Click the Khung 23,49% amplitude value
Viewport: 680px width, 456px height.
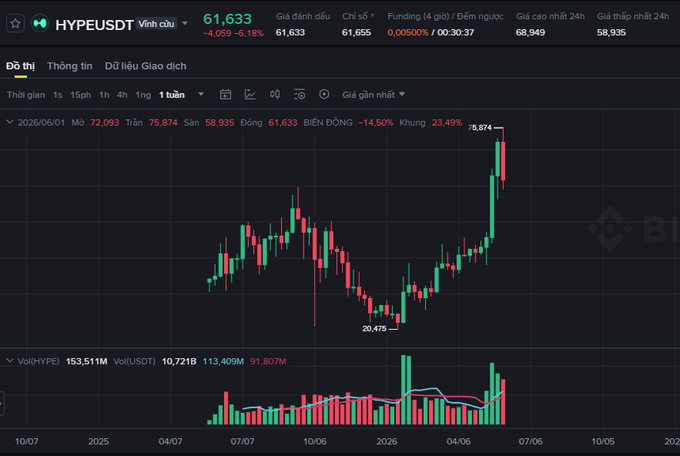point(447,122)
